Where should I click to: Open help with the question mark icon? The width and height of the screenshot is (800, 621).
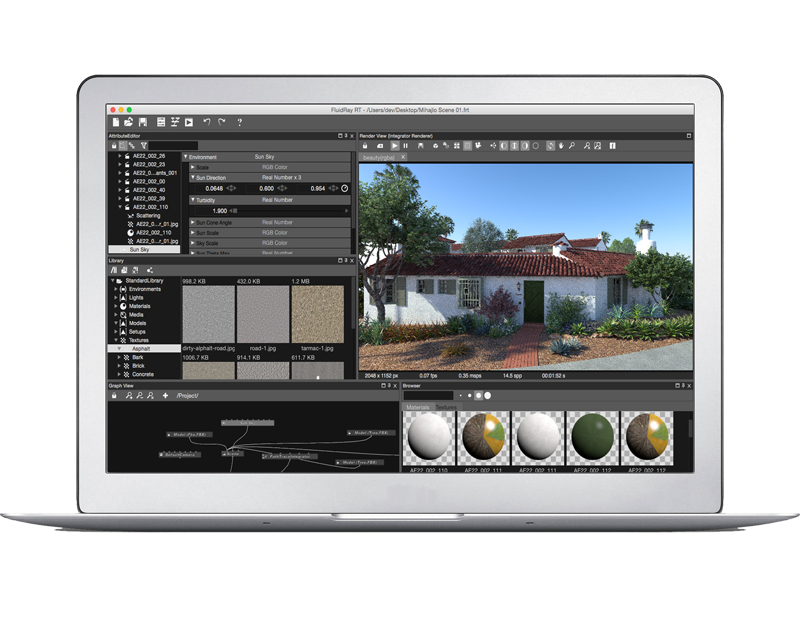click(x=239, y=122)
